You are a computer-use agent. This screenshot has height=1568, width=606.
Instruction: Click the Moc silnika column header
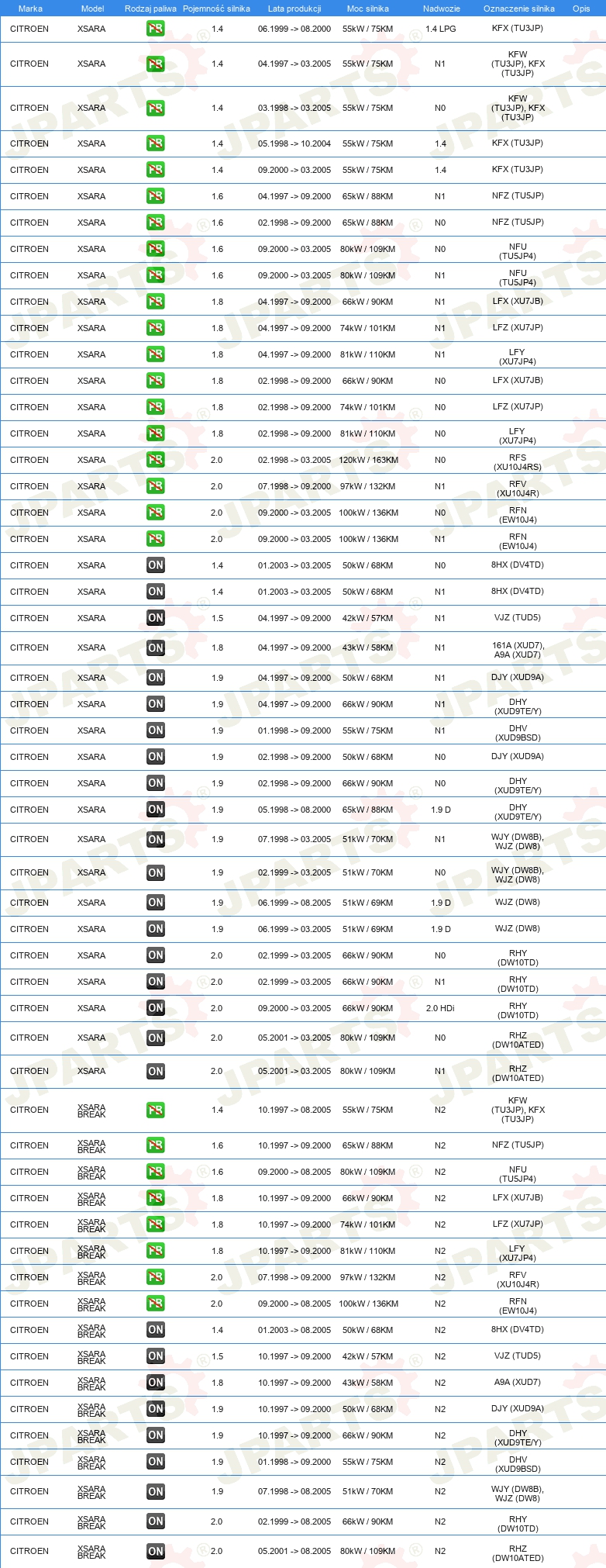pyautogui.click(x=368, y=9)
